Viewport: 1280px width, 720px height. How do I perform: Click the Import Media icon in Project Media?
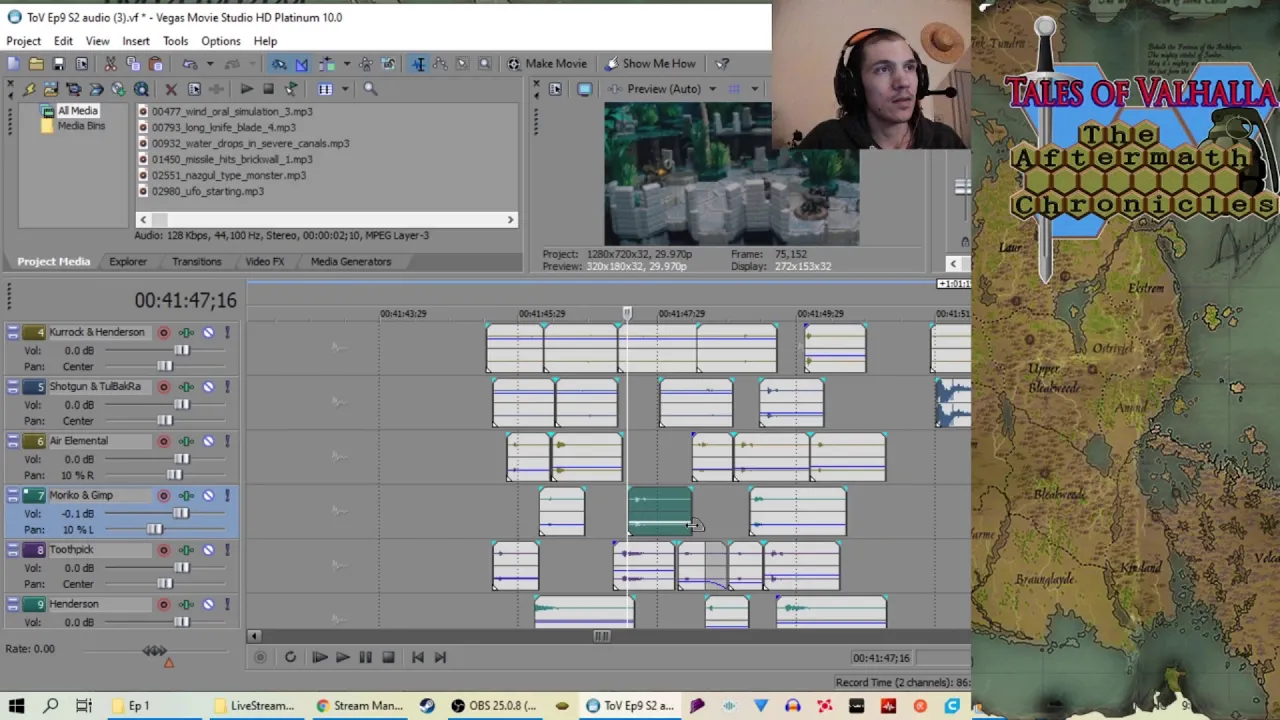[x=51, y=89]
